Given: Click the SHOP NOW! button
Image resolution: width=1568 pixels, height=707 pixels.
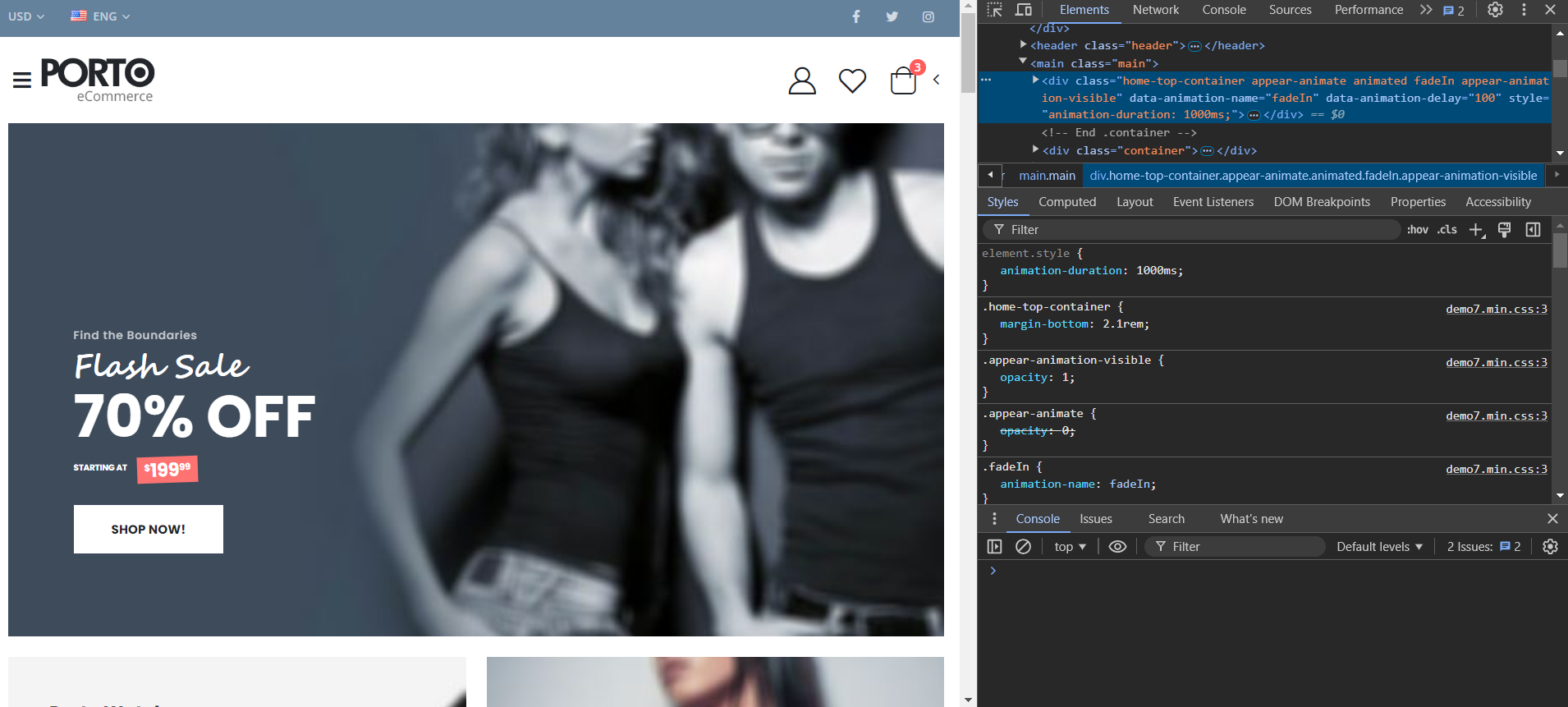Looking at the screenshot, I should click(149, 529).
